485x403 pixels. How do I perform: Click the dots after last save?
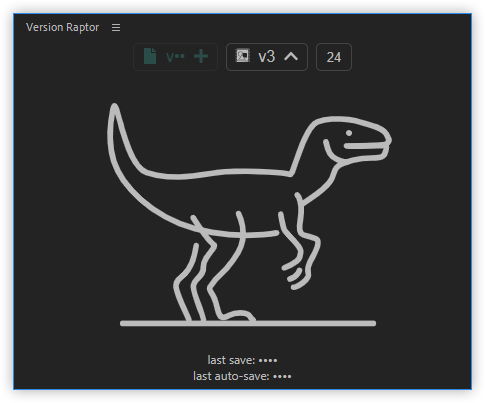pyautogui.click(x=268, y=361)
